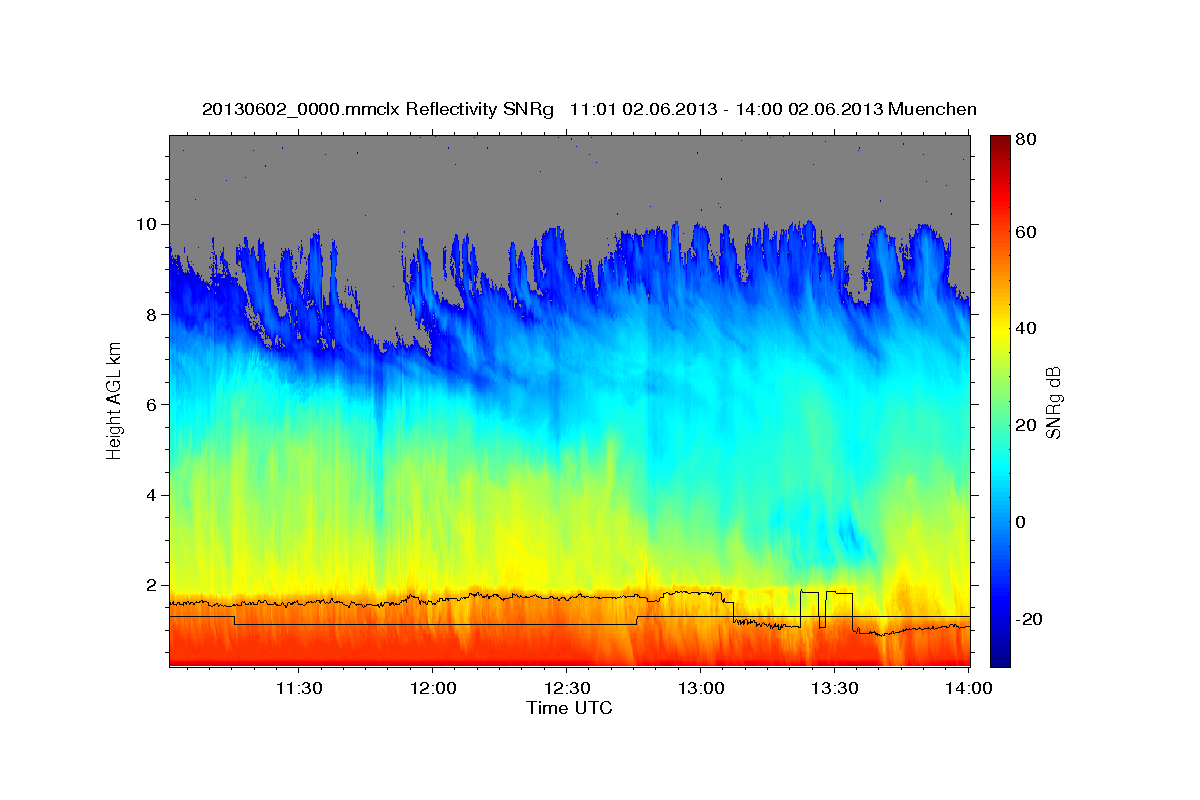The image size is (1200, 800).
Task: Click the 'SNRg dB' colorbar label
Action: [x=1053, y=401]
